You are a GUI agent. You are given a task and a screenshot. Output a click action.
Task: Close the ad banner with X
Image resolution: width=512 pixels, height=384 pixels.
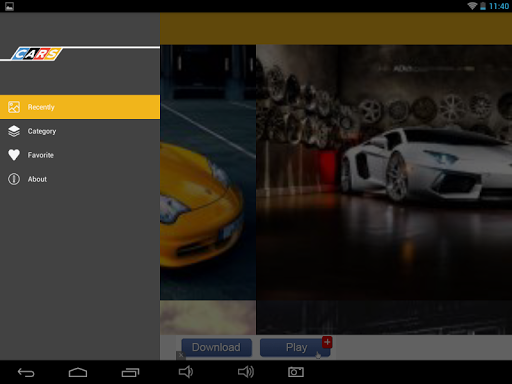[180, 355]
